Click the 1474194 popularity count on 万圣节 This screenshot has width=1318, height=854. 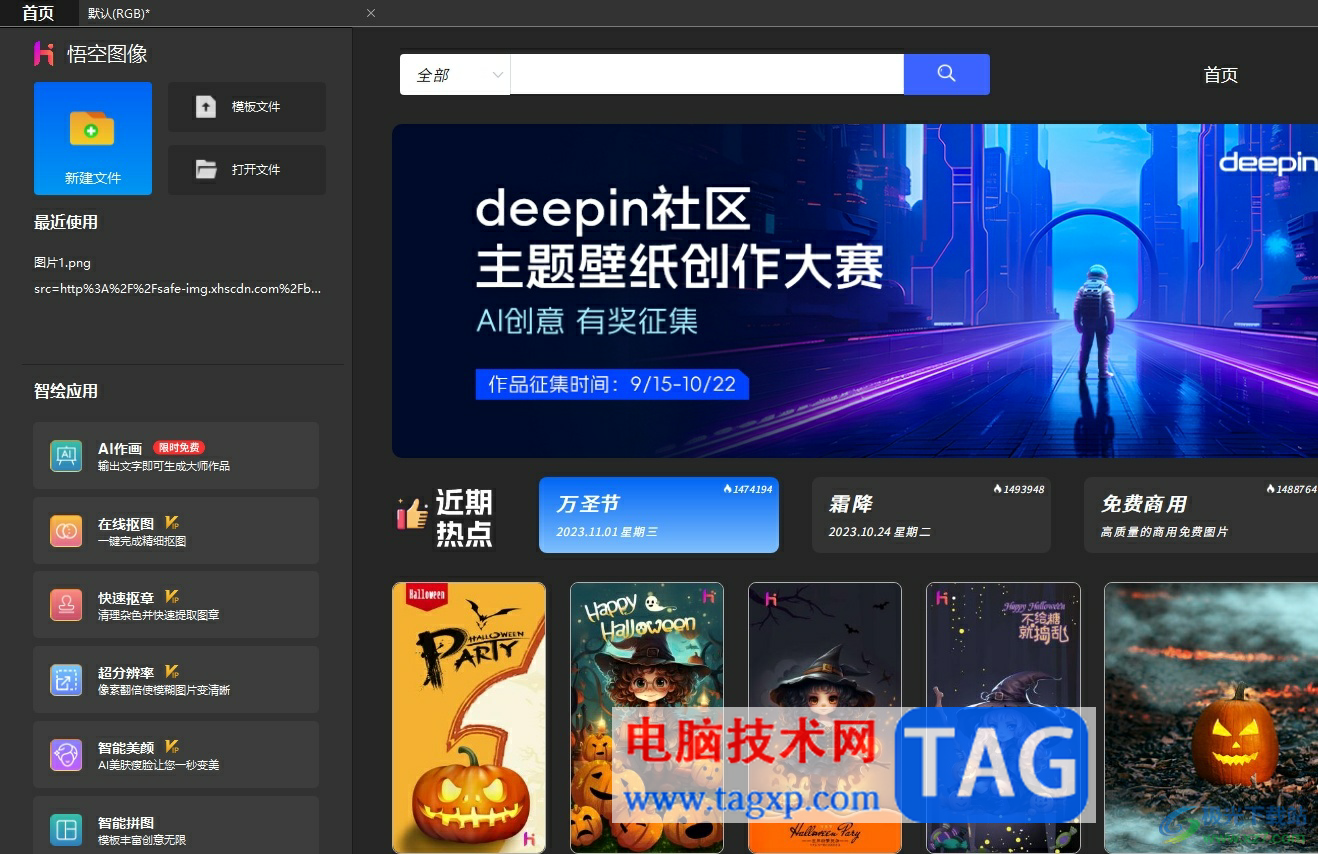tap(747, 489)
